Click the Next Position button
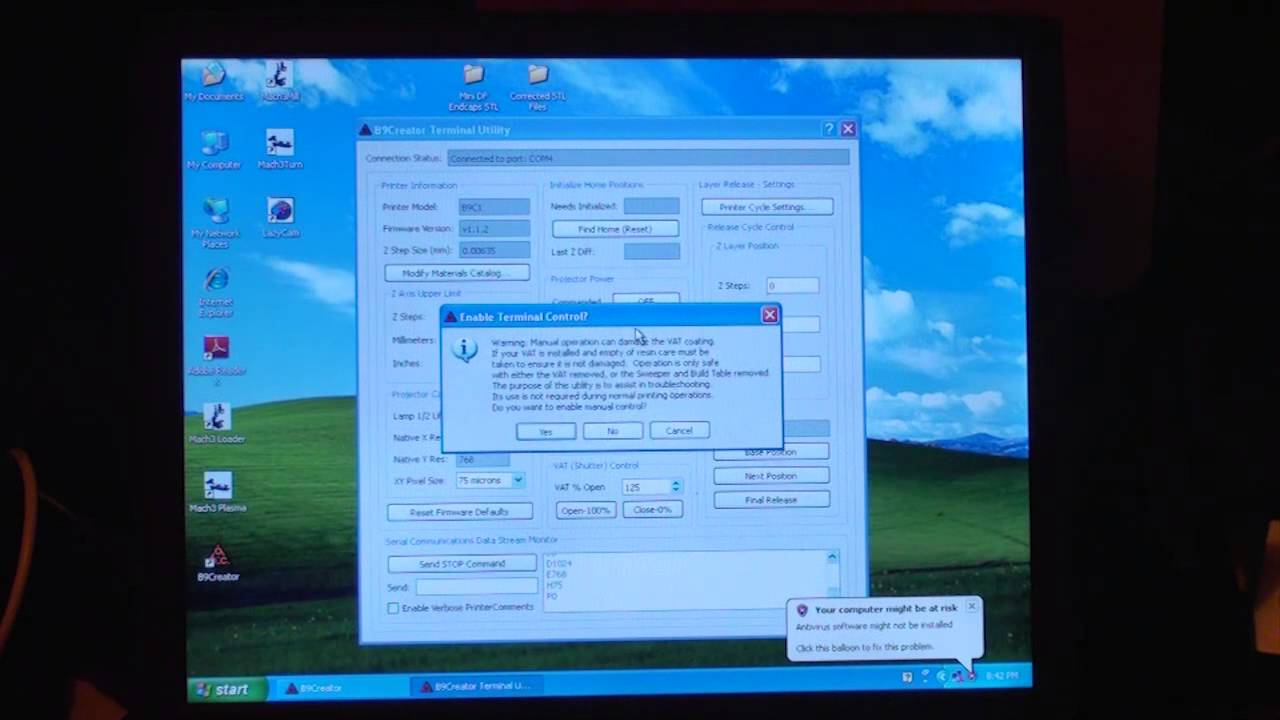The height and width of the screenshot is (720, 1280). pyautogui.click(x=771, y=476)
